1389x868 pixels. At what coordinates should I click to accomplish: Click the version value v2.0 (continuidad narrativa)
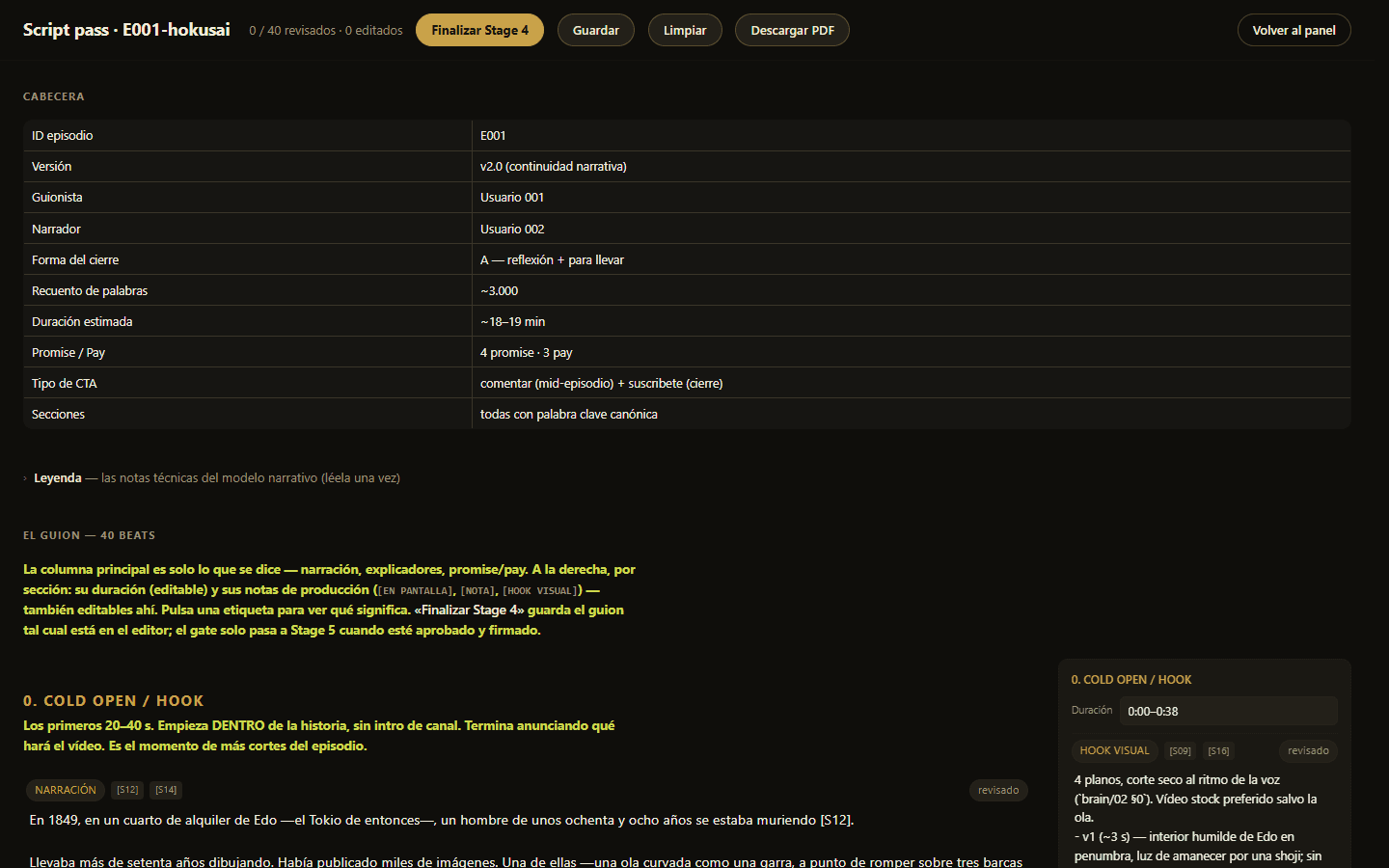pyautogui.click(x=554, y=167)
